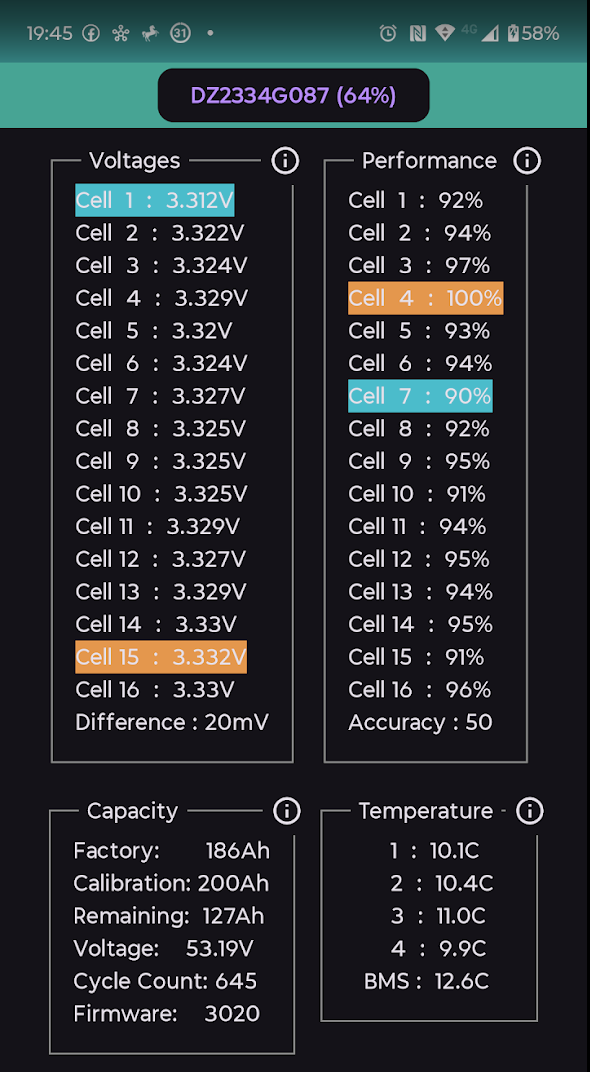Tap the Capacity info icon
The height and width of the screenshot is (1072, 590).
pyautogui.click(x=286, y=811)
